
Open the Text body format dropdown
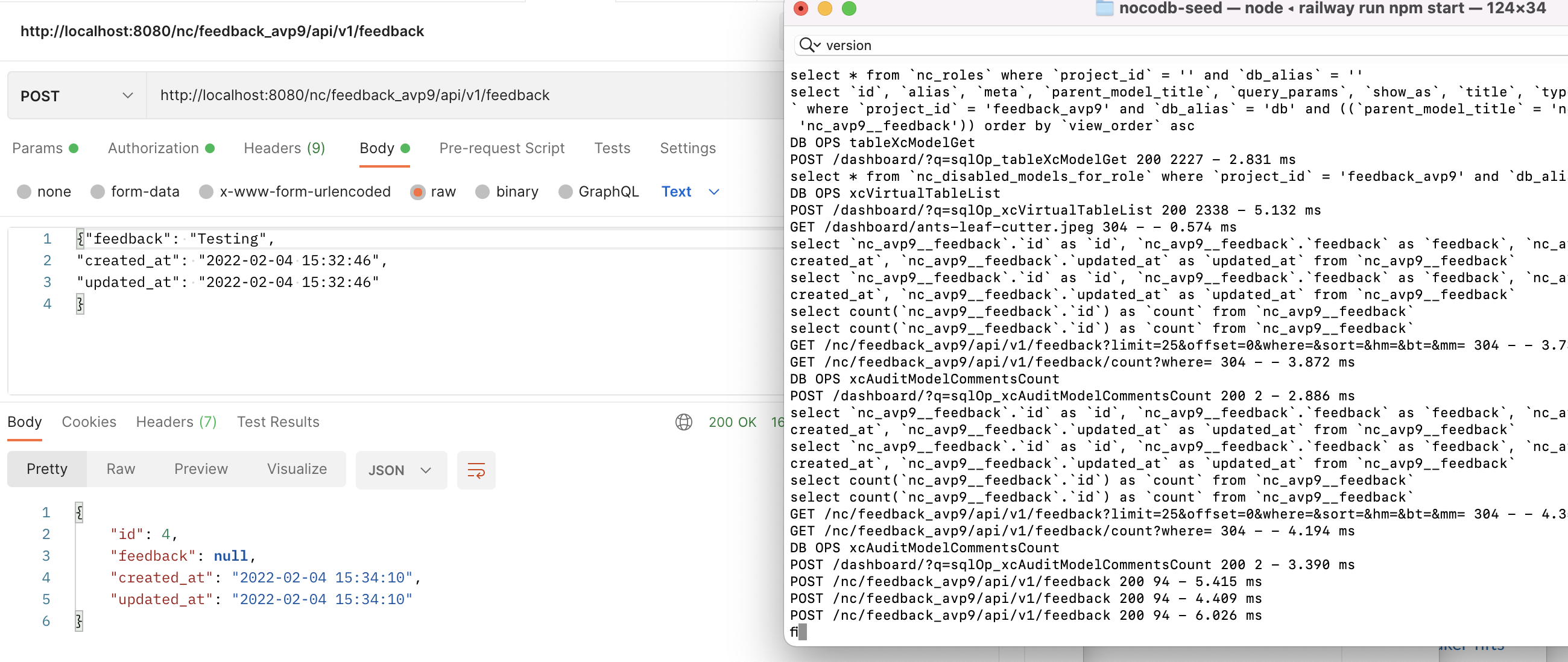(689, 192)
